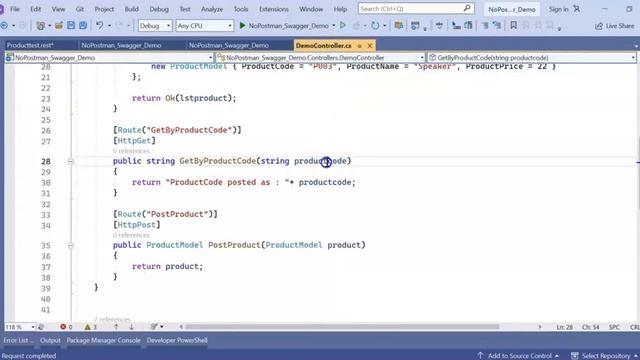Click the Undo icon

(x=99, y=26)
